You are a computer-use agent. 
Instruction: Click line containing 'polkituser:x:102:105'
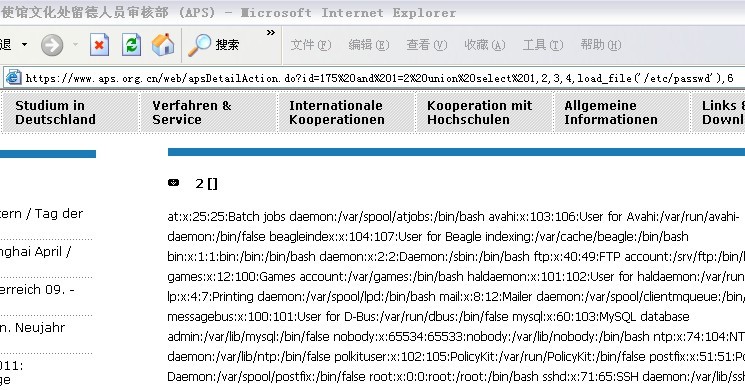click(x=456, y=356)
